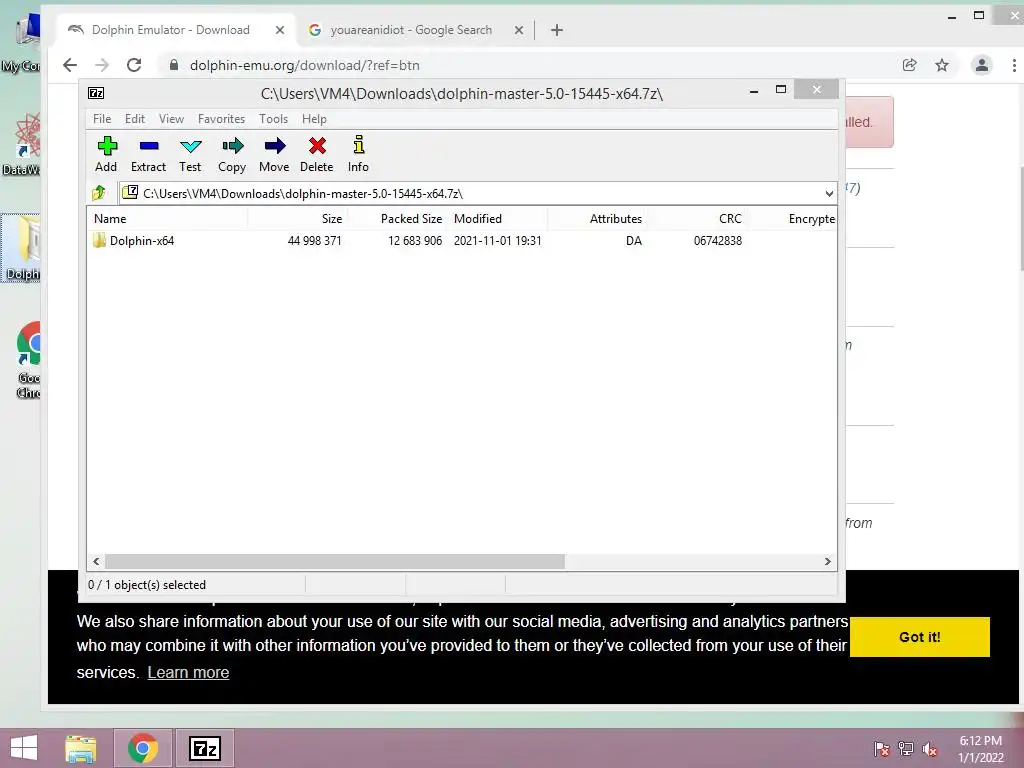Bookmark this page with the star icon
Image resolution: width=1024 pixels, height=768 pixels.
pyautogui.click(x=942, y=65)
